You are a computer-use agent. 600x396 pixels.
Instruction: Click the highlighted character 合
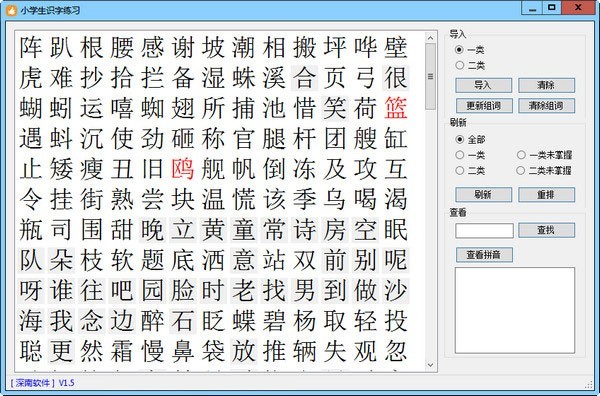304,78
